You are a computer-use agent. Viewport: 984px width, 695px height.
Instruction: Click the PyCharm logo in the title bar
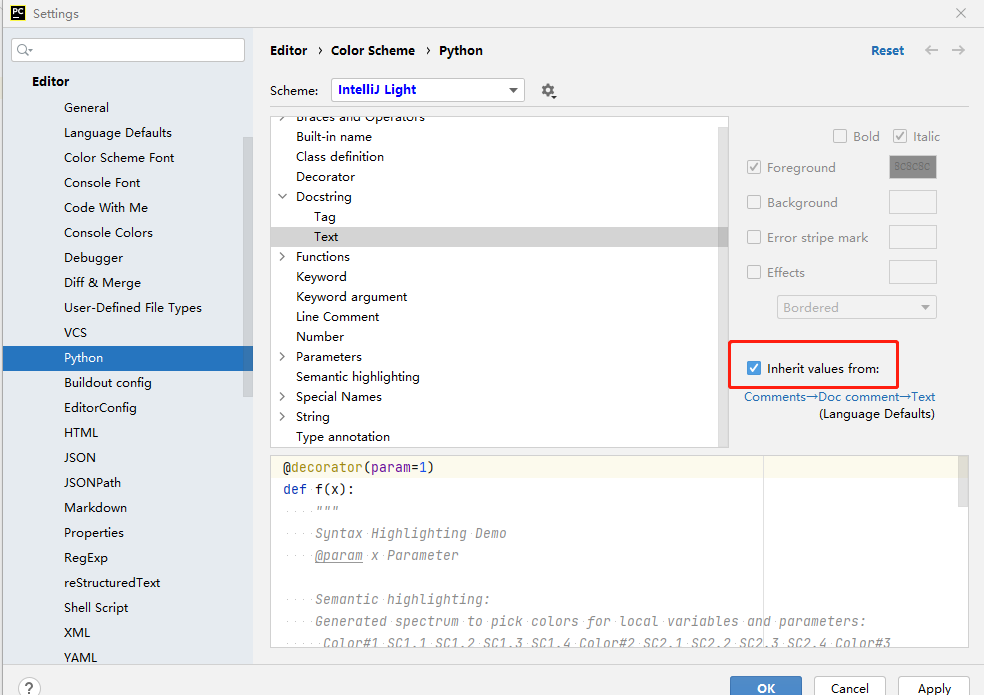point(18,13)
